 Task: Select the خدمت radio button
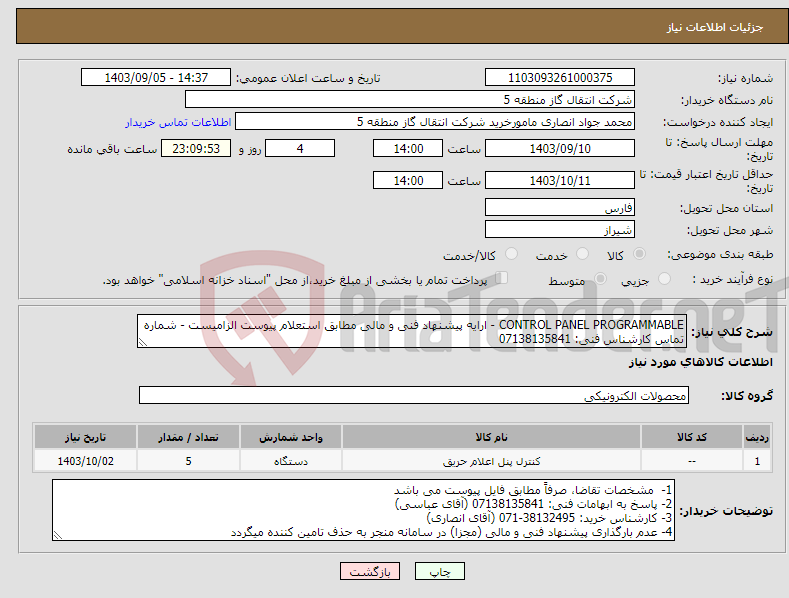582,254
